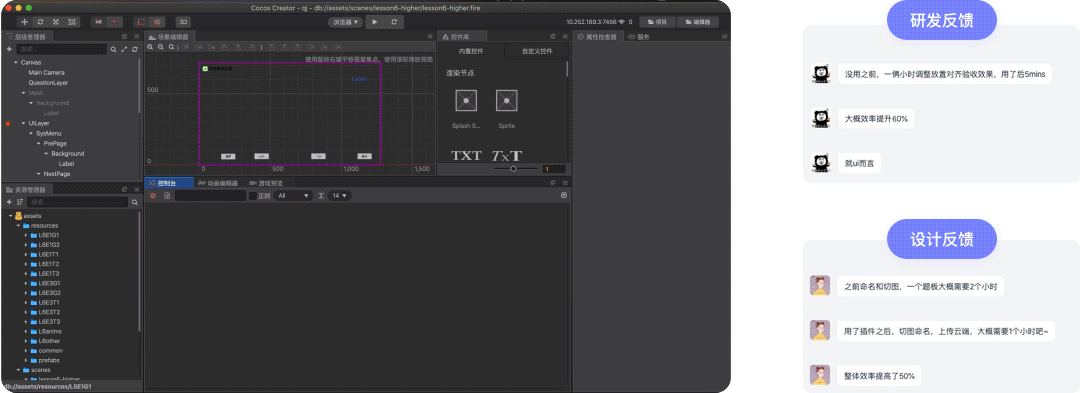The height and width of the screenshot is (393, 1080).
Task: Collapse the Mask node
Action: click(23, 93)
